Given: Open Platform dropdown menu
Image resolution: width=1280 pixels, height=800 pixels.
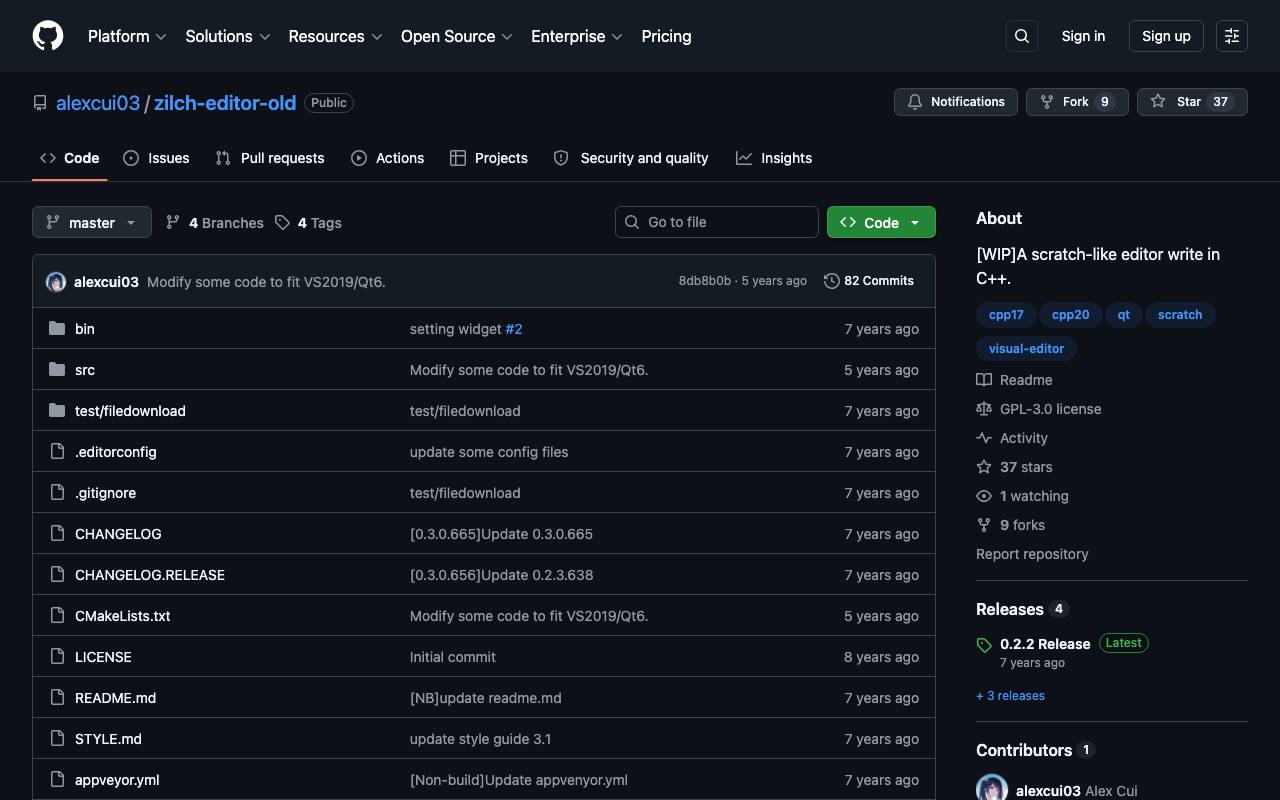Looking at the screenshot, I should point(127,36).
